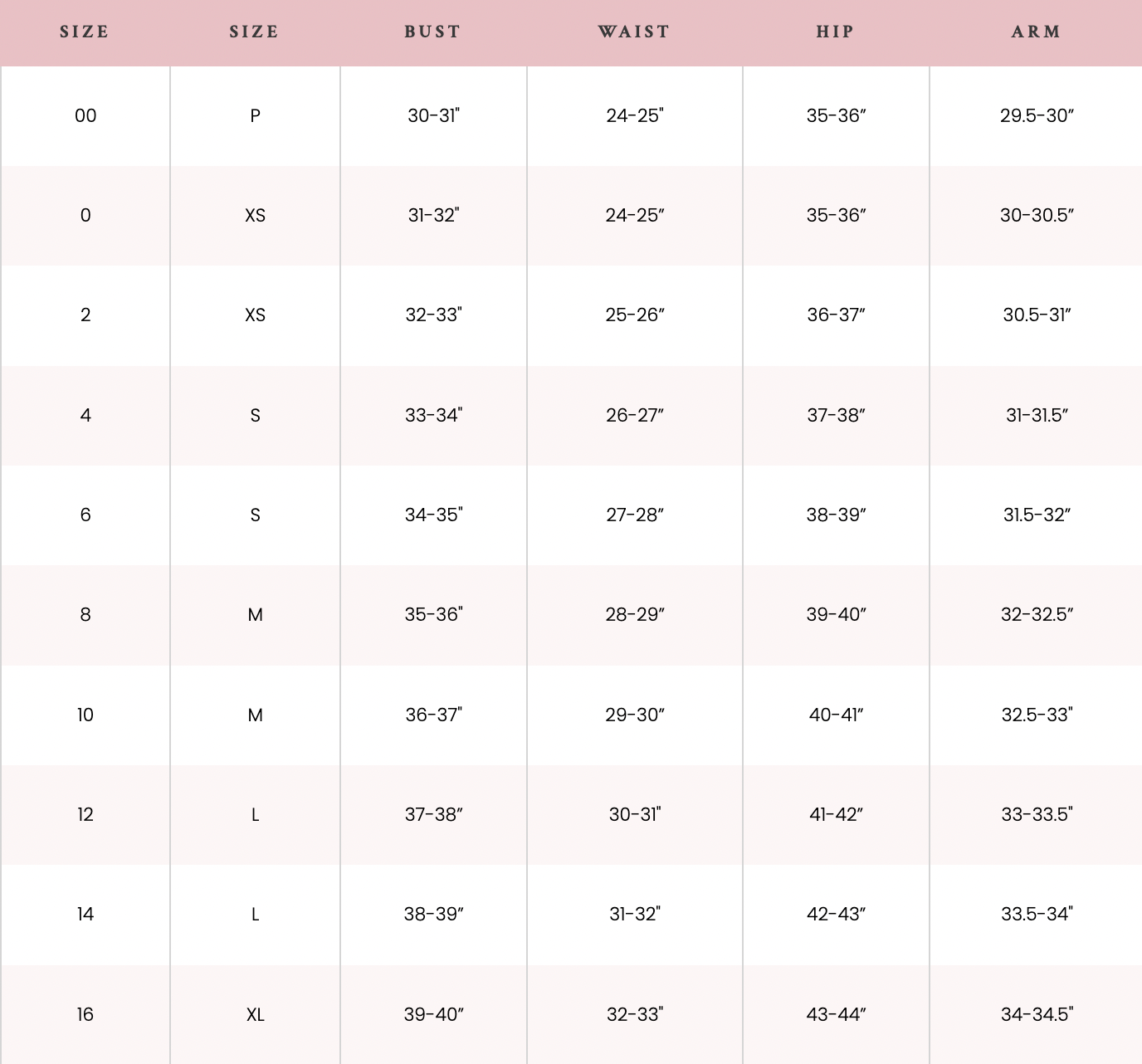Select the size 10 number cell
The image size is (1142, 1064).
point(85,715)
